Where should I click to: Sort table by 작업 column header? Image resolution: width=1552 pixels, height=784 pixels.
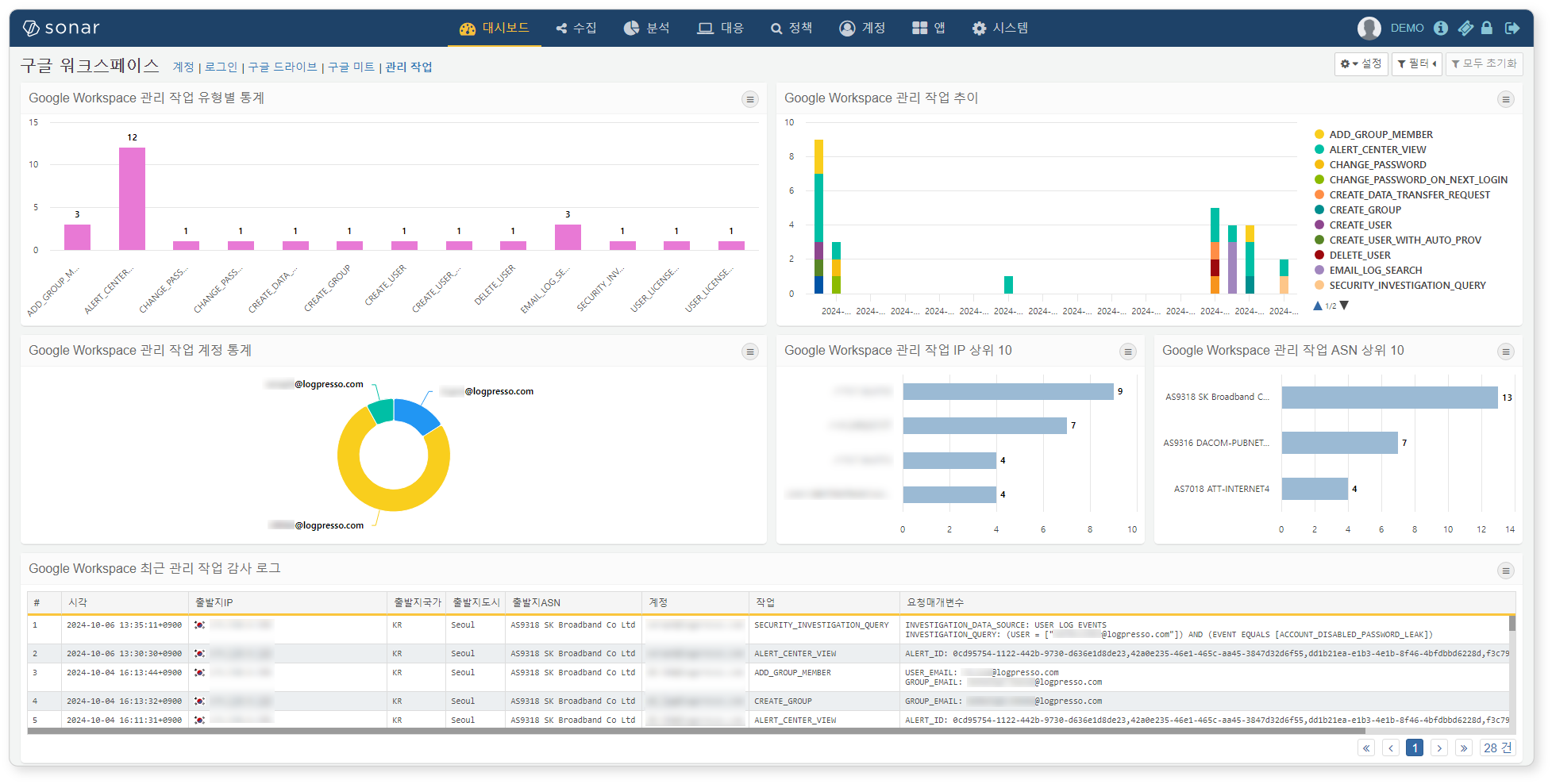point(823,603)
